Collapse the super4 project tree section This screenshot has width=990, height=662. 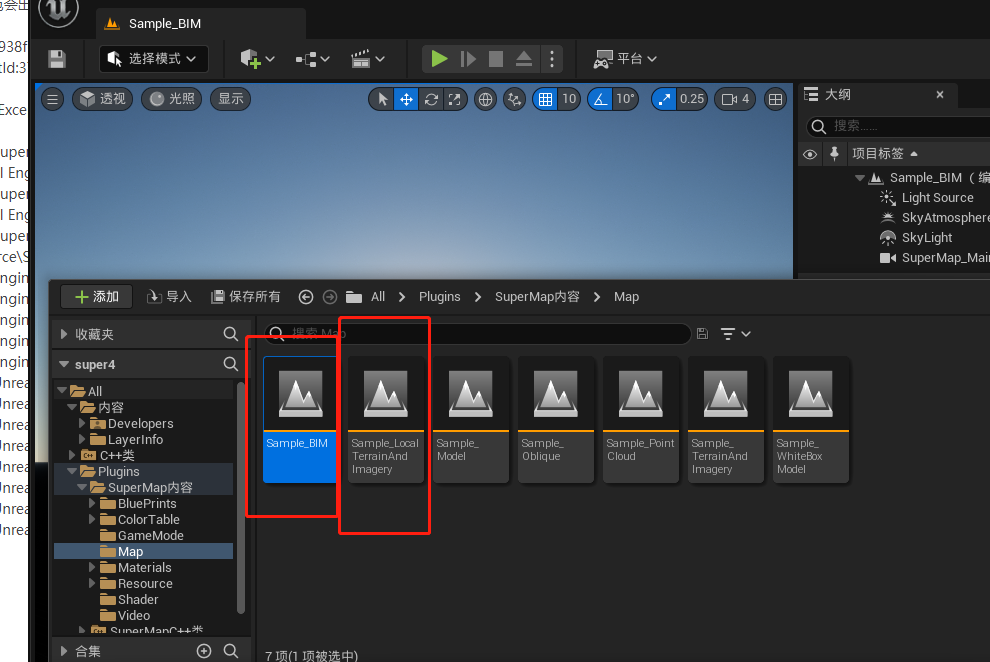(64, 364)
